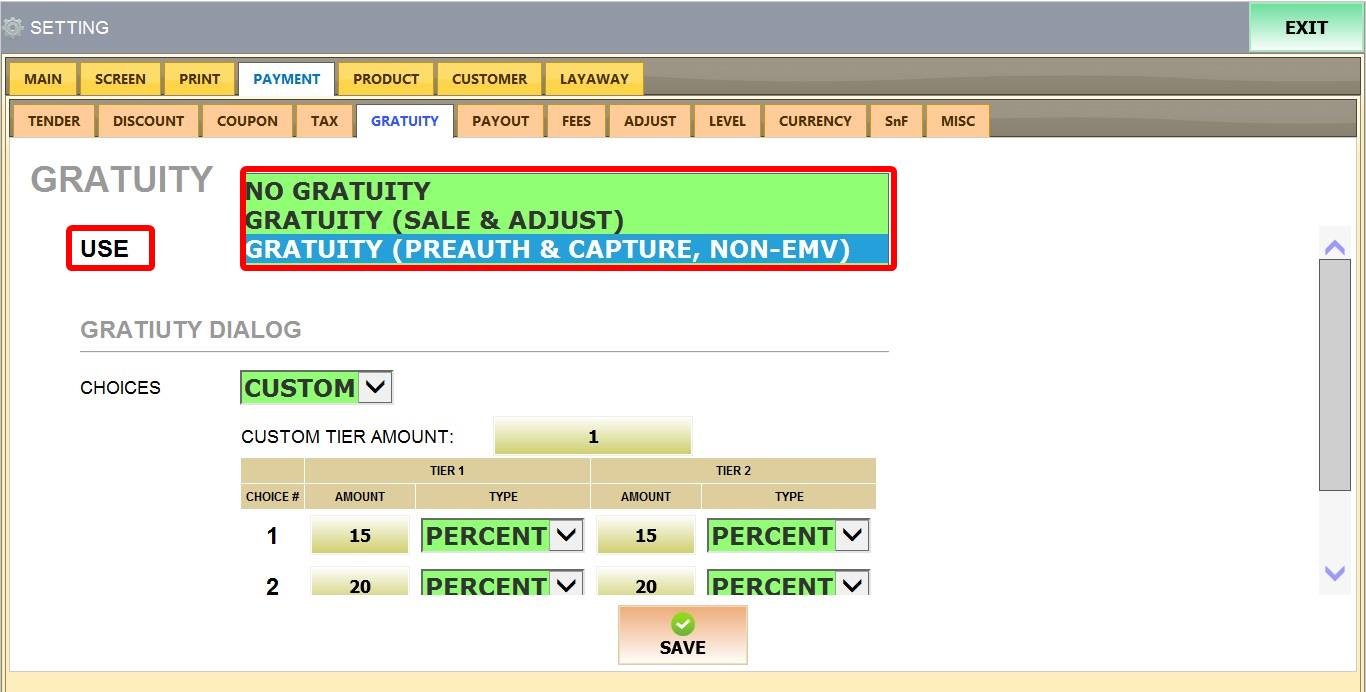Screen dimensions: 1366x692
Task: Go to the DISCOUNT sub-tab
Action: coord(148,121)
